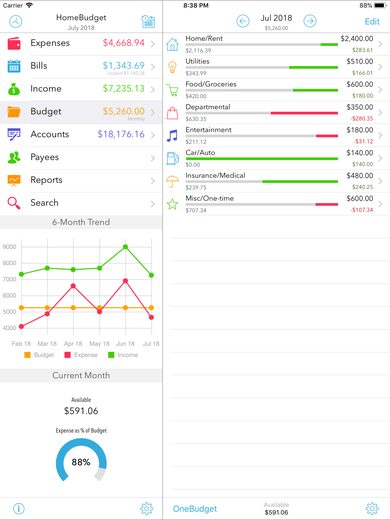Tap the Budget $5,260.00 amount
Viewport: 390px width, 520px height.
123,111
